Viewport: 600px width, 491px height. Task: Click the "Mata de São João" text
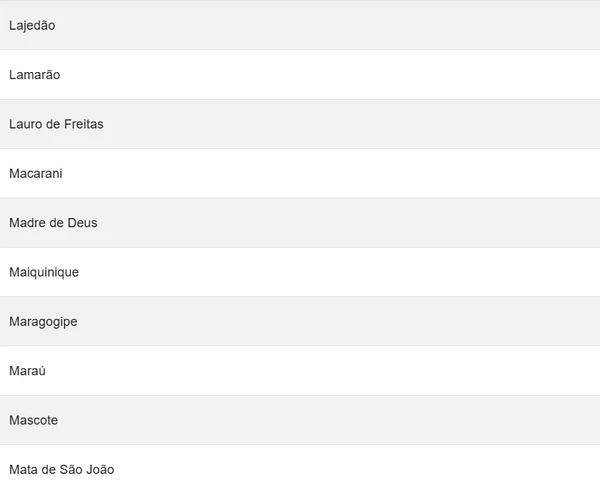click(x=61, y=469)
